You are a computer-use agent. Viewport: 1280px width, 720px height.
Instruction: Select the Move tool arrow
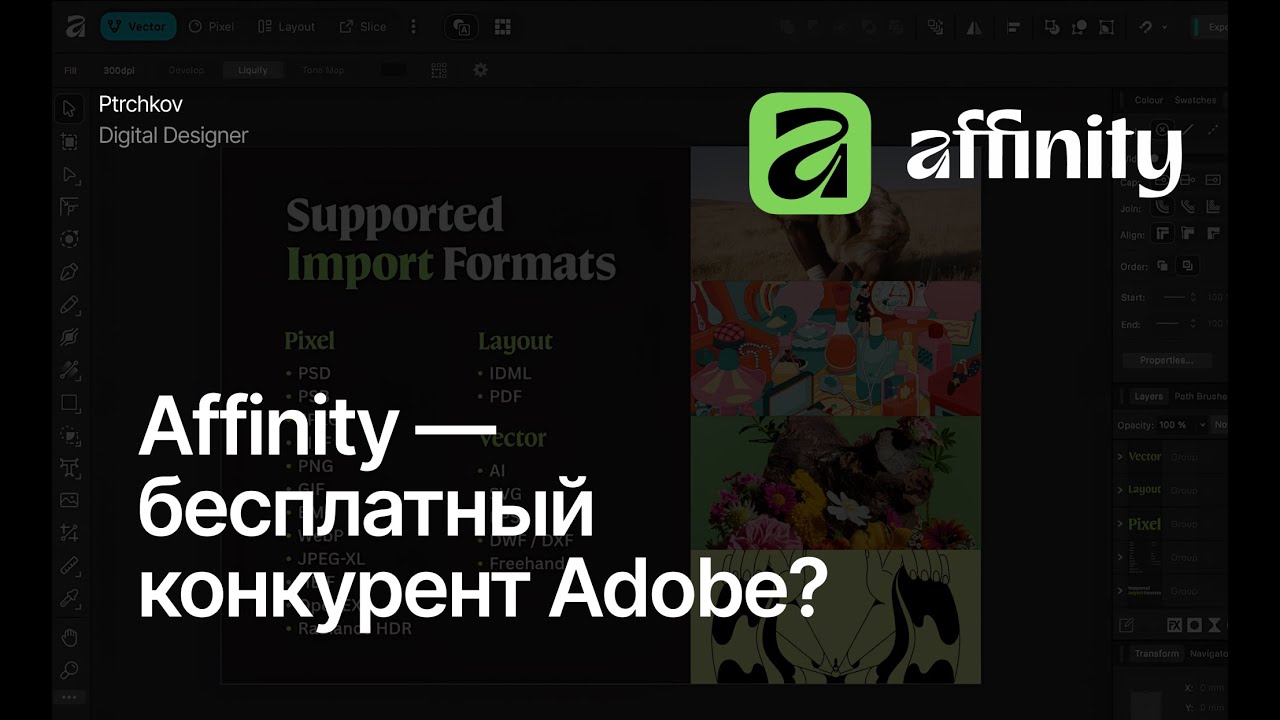[x=69, y=109]
